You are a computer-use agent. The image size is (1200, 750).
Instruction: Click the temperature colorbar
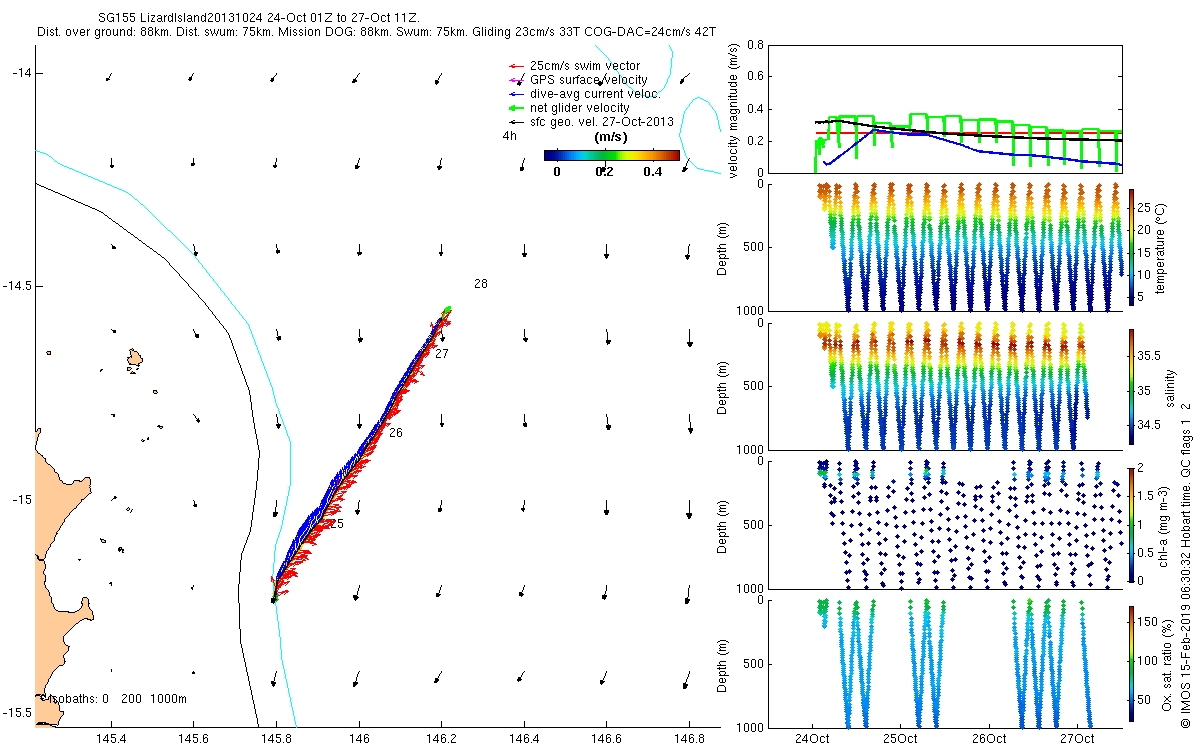1131,247
